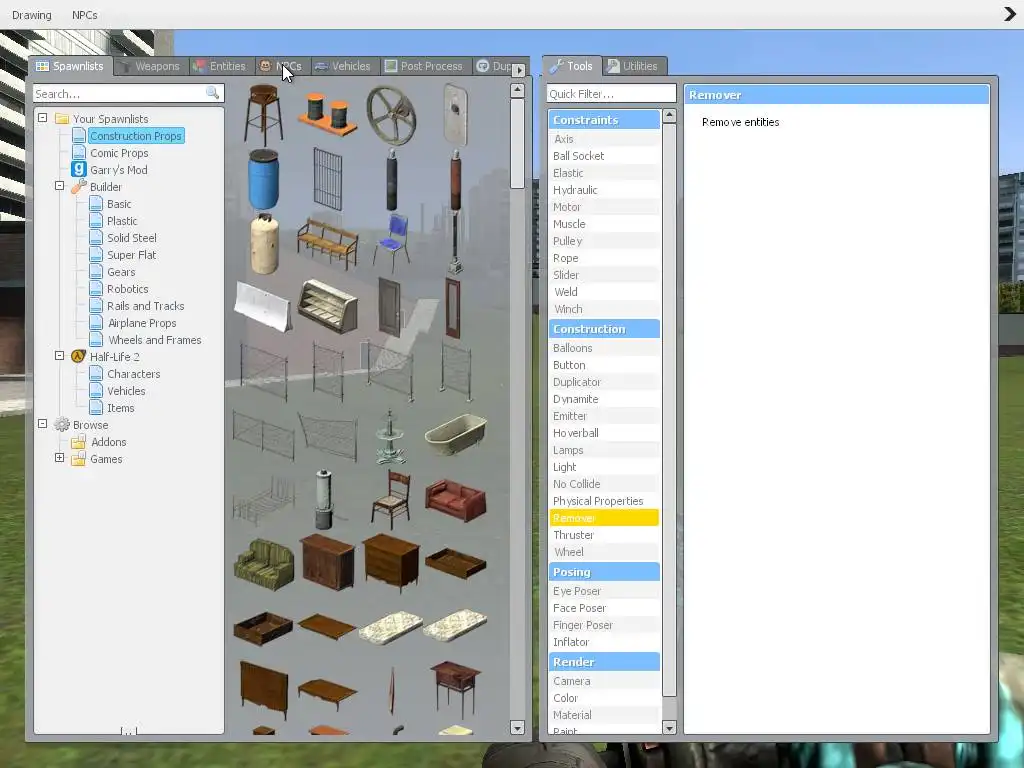
Task: Spawn the wooden dining chair prop
Action: tap(391, 500)
